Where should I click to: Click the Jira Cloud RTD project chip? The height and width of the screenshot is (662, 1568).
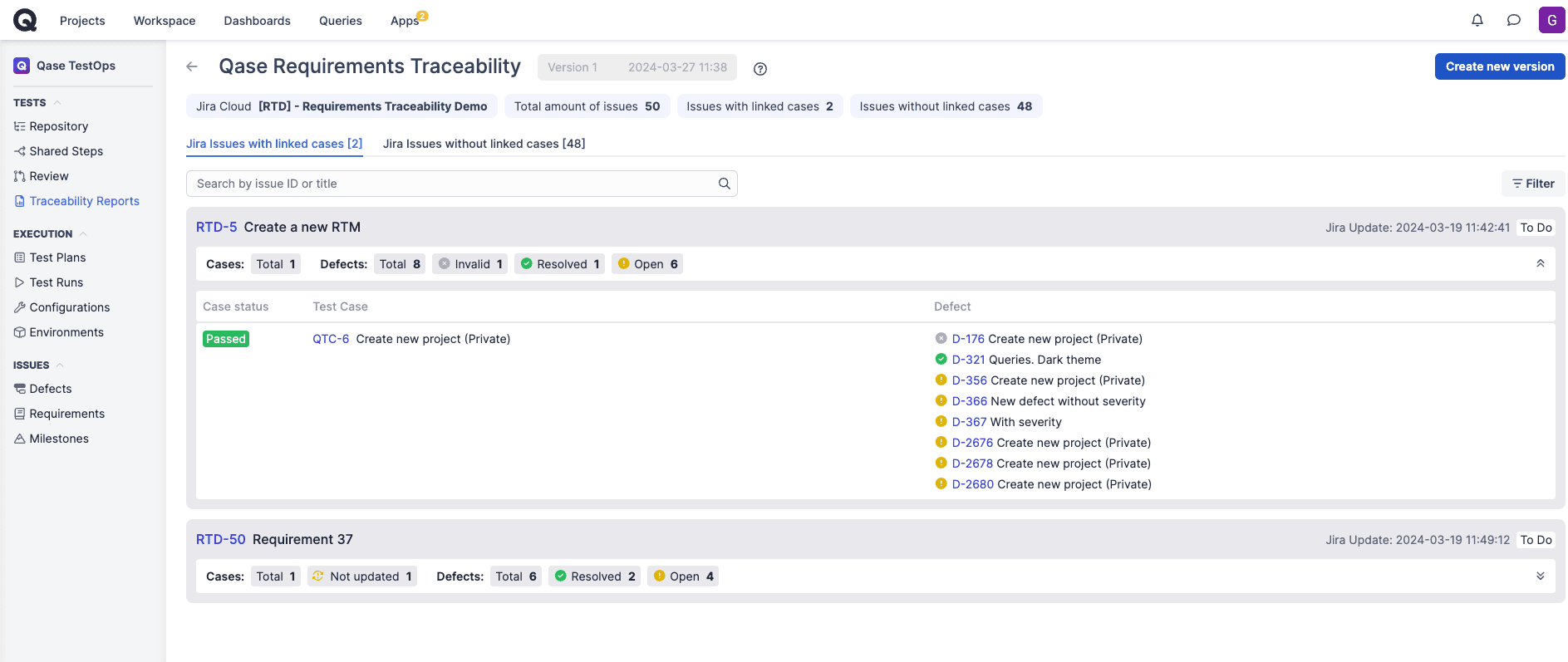tap(342, 106)
